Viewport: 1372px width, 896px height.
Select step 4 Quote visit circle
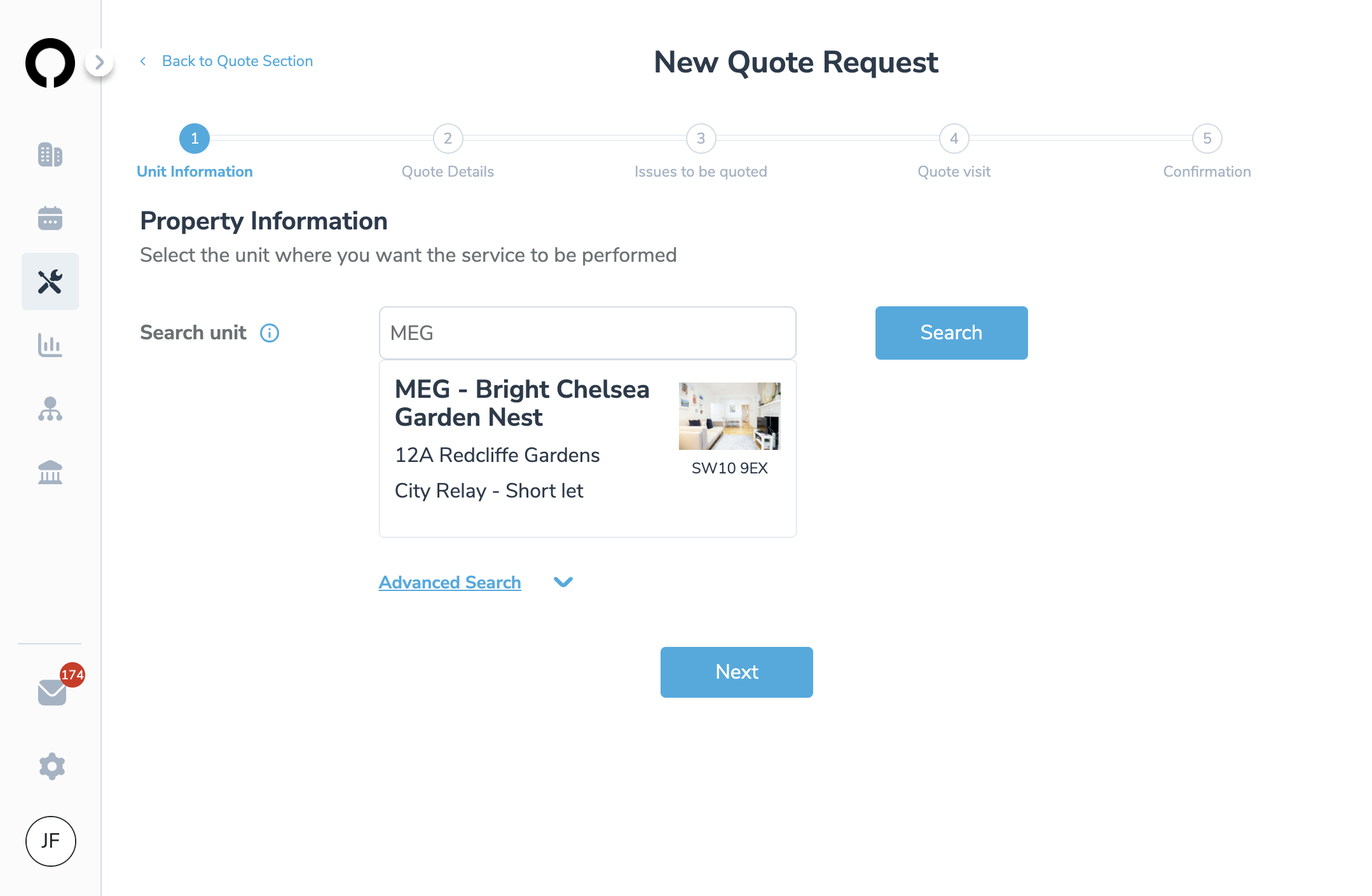click(x=954, y=139)
